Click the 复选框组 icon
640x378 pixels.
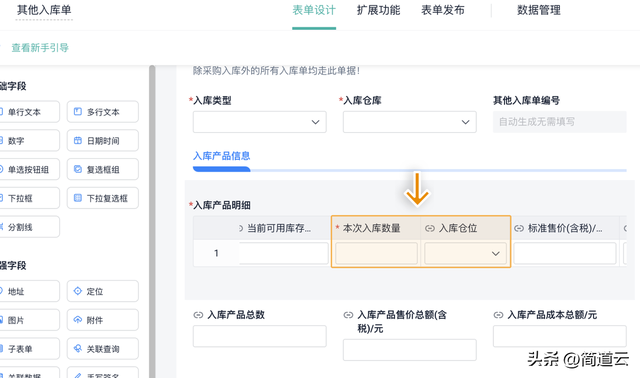pos(78,169)
